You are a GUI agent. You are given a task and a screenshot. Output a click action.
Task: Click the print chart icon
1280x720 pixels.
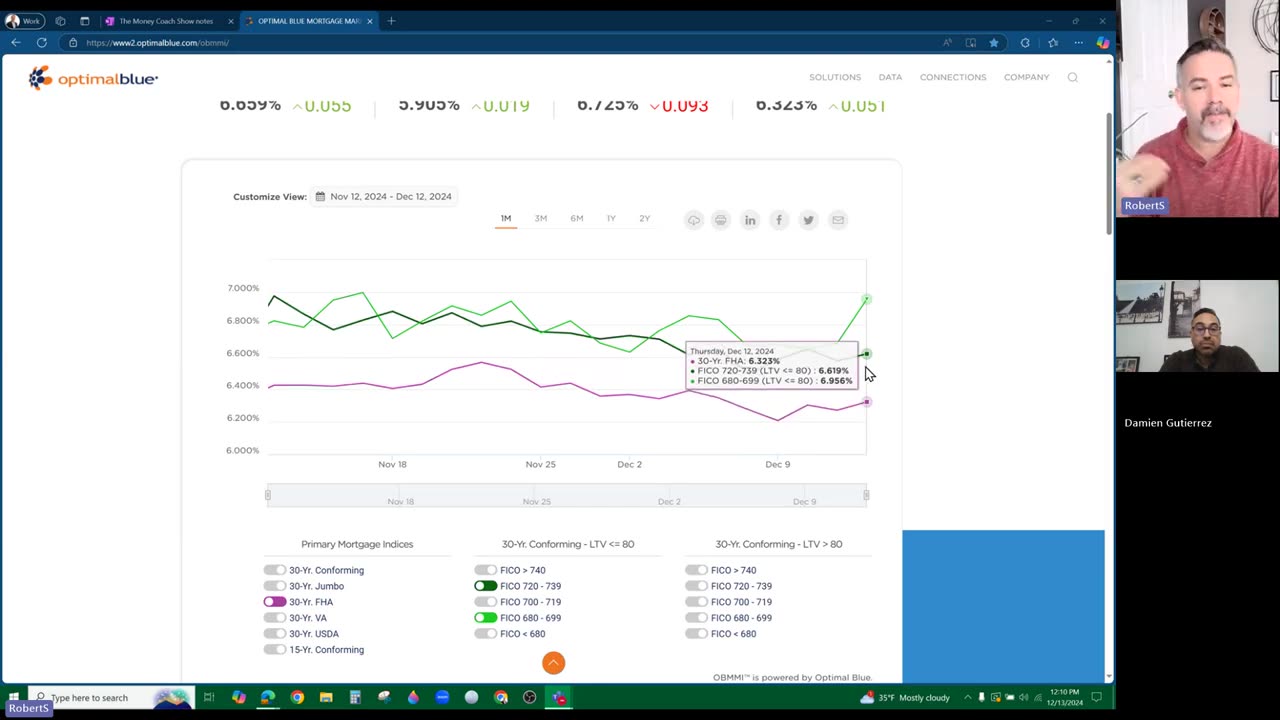coord(720,220)
